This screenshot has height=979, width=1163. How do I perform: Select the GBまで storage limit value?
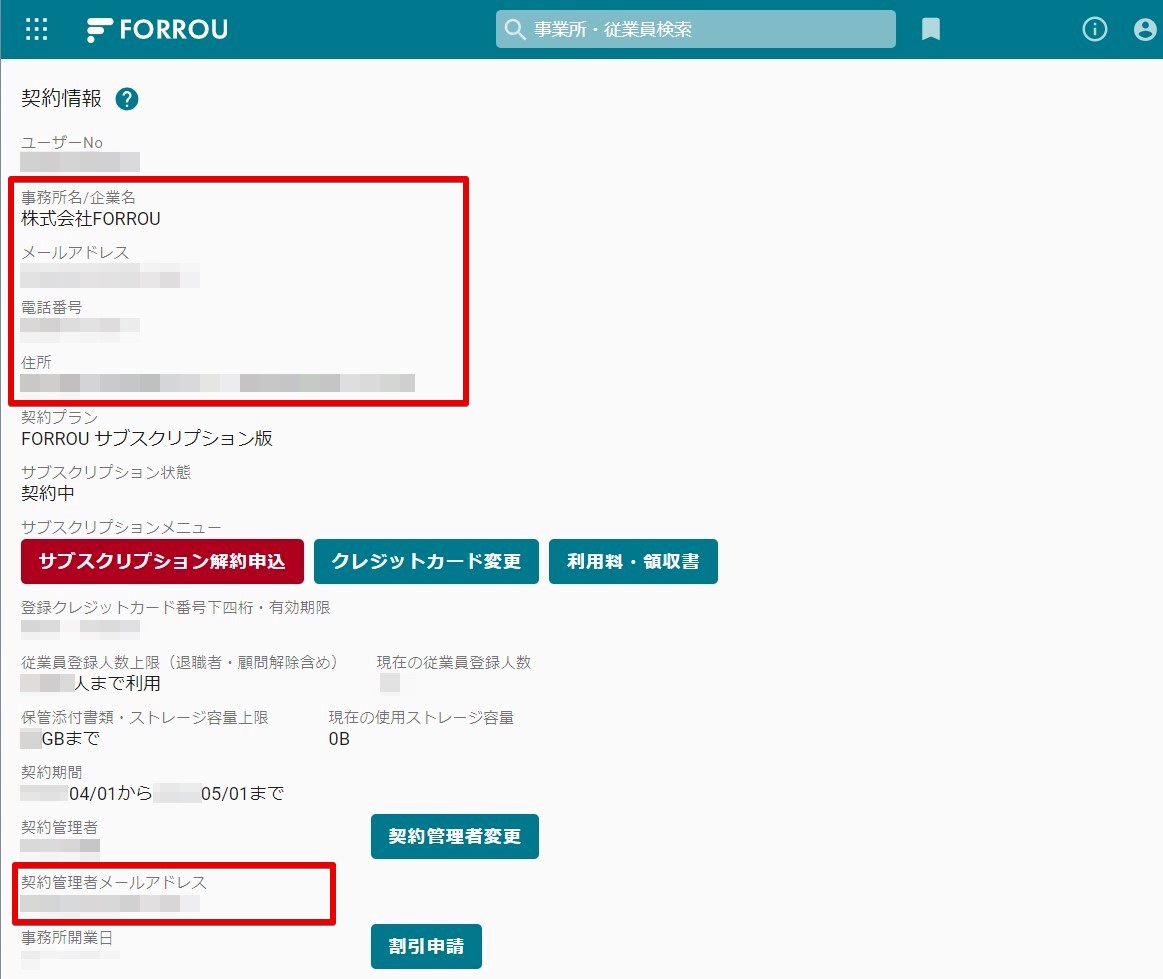tap(70, 739)
